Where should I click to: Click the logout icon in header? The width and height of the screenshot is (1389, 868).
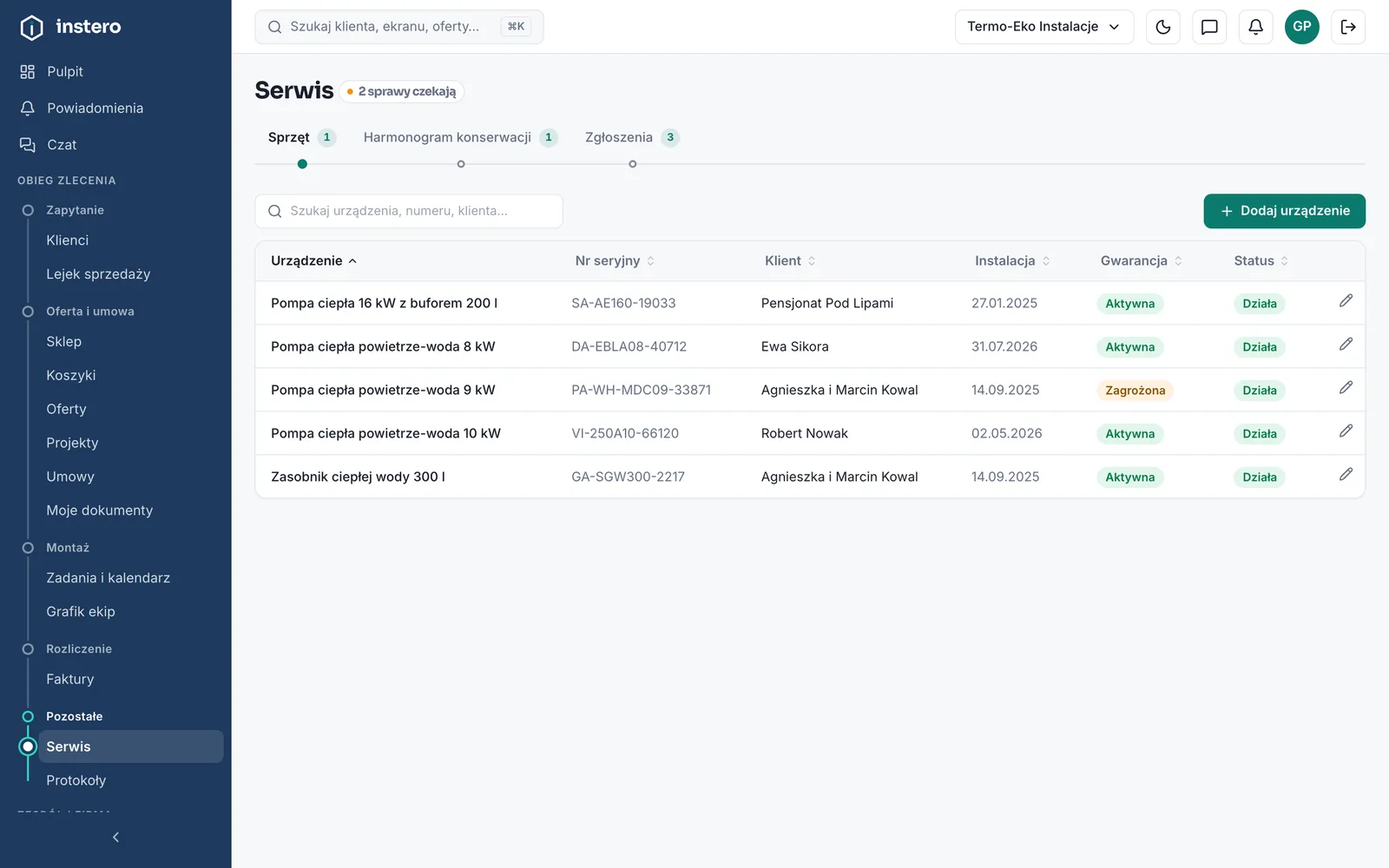(x=1348, y=27)
